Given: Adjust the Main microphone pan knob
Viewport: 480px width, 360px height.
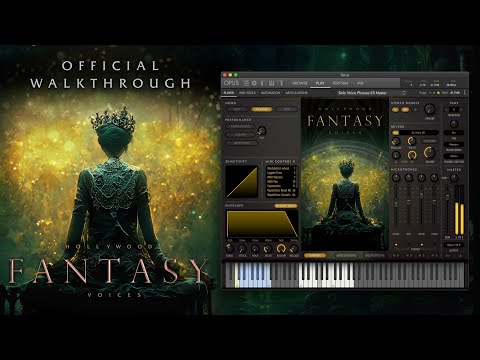Looking at the screenshot, I should coord(421,178).
